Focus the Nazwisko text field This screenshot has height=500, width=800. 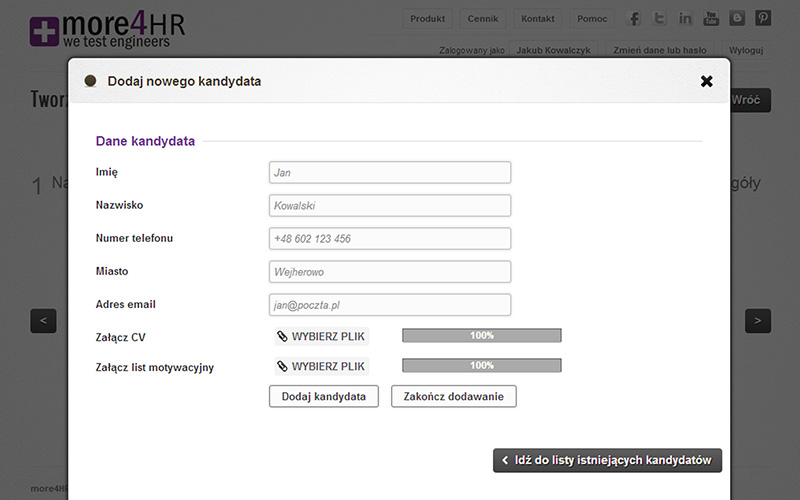pos(390,206)
